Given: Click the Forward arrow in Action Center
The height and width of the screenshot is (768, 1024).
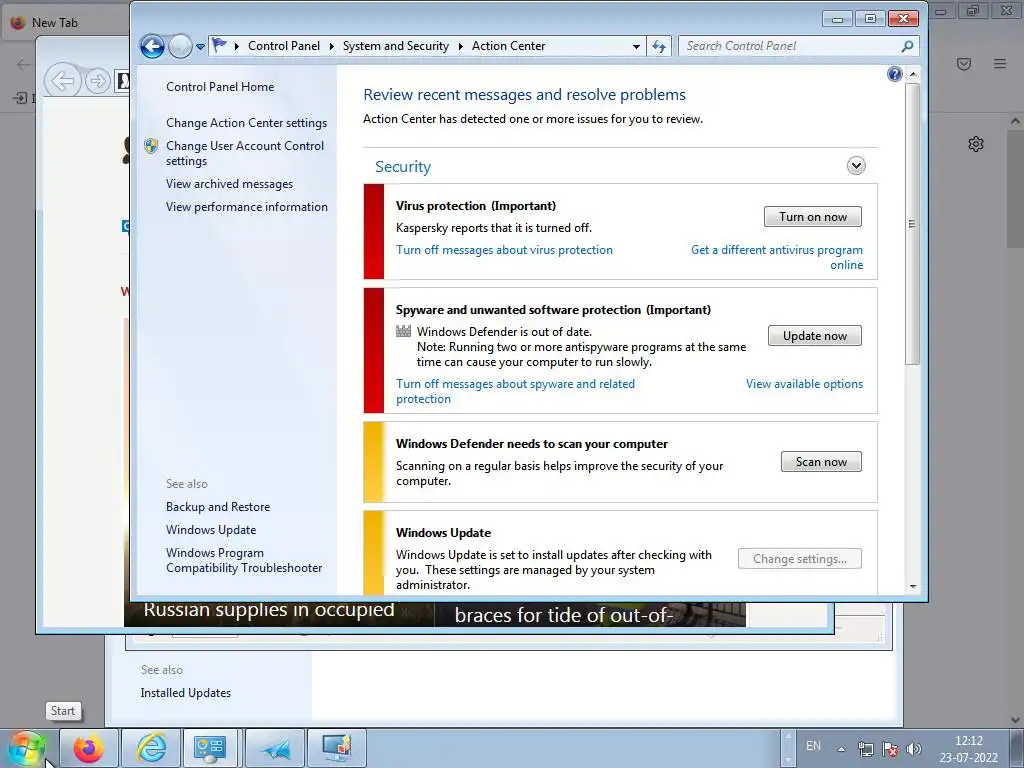Looking at the screenshot, I should (x=180, y=46).
